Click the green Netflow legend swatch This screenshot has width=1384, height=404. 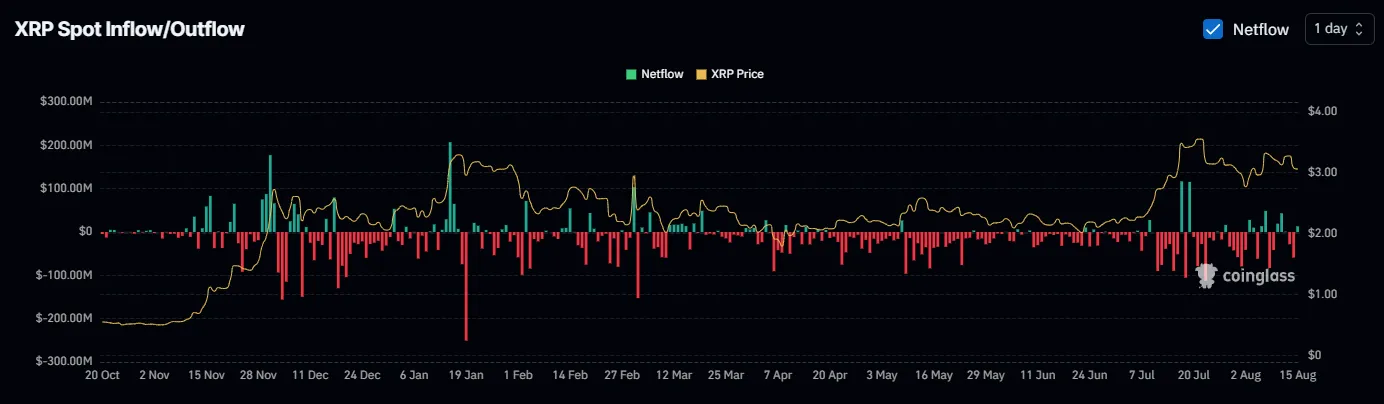[631, 74]
